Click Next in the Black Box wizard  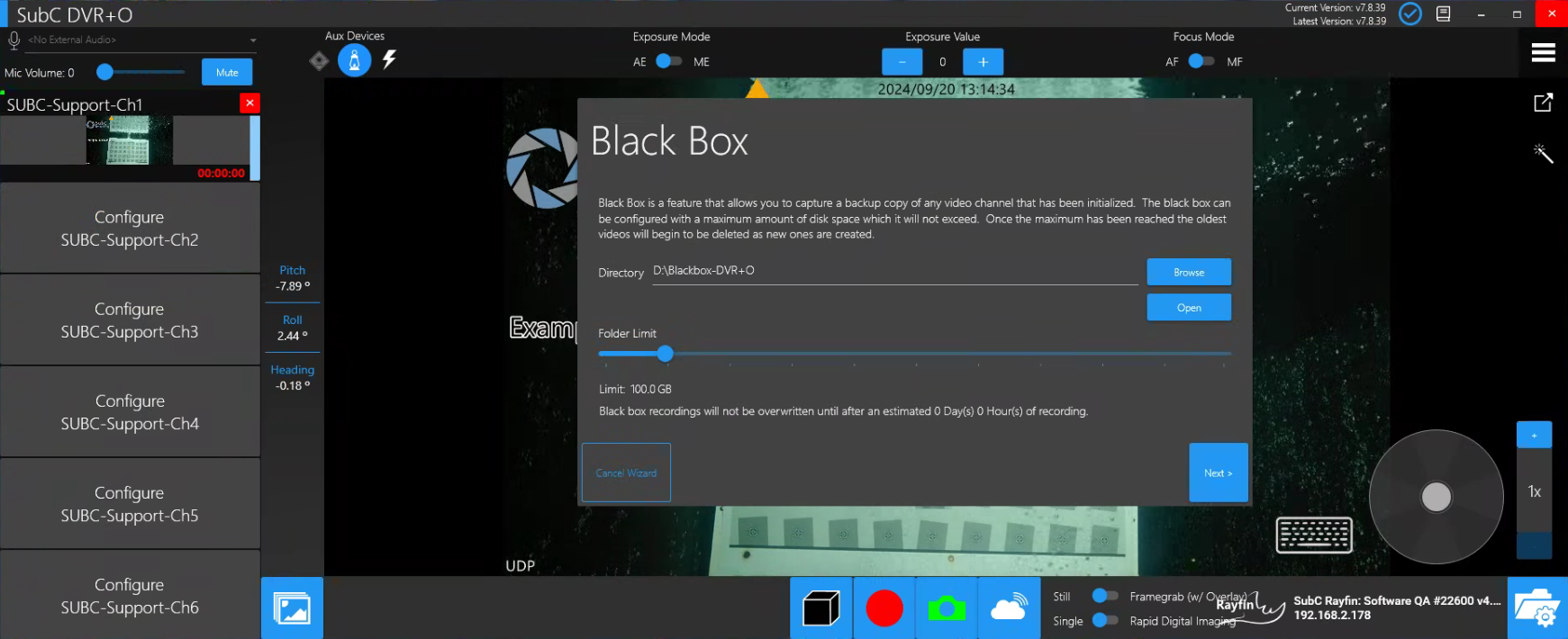[1218, 472]
